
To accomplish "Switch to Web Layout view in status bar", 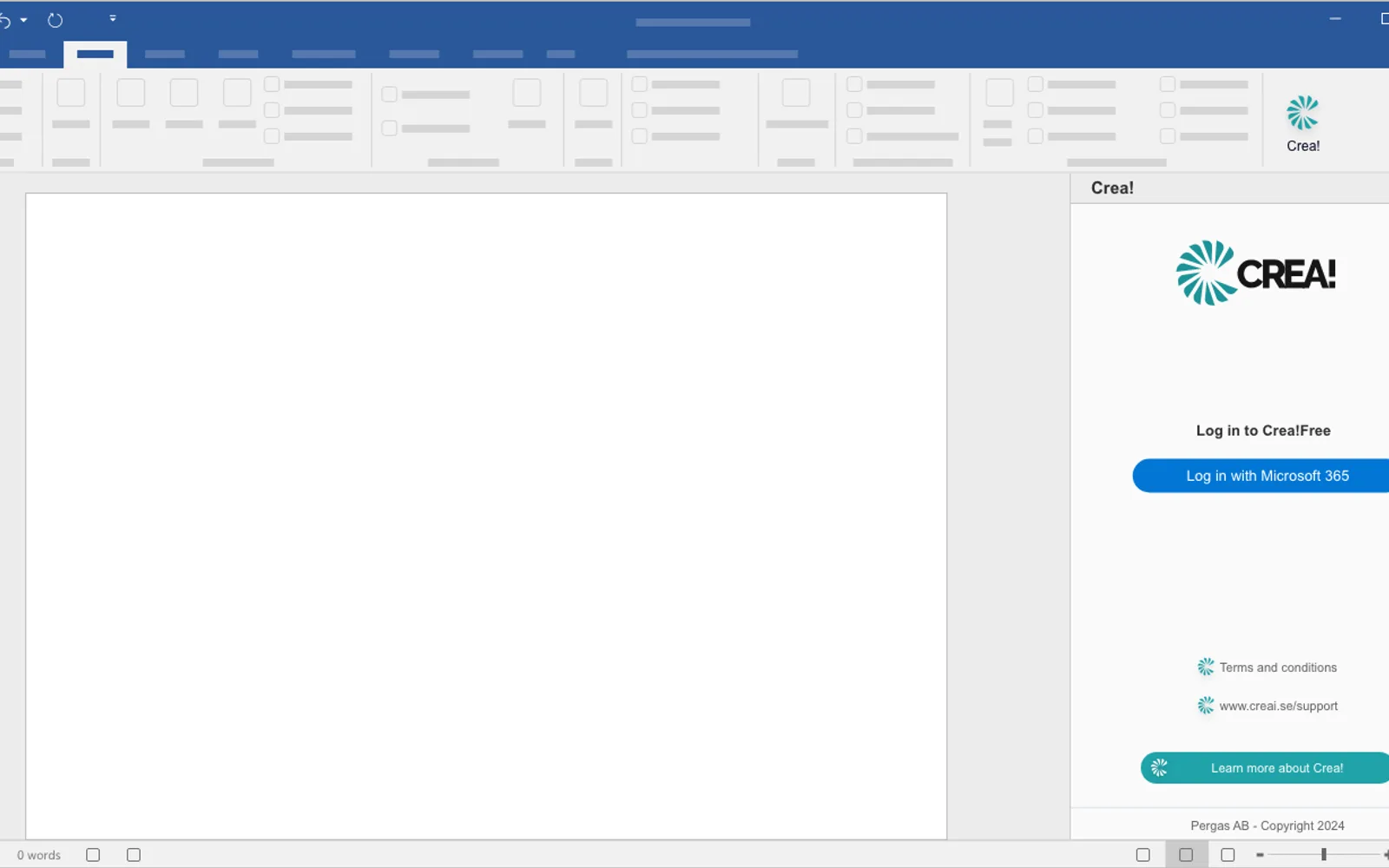I will click(x=1228, y=855).
